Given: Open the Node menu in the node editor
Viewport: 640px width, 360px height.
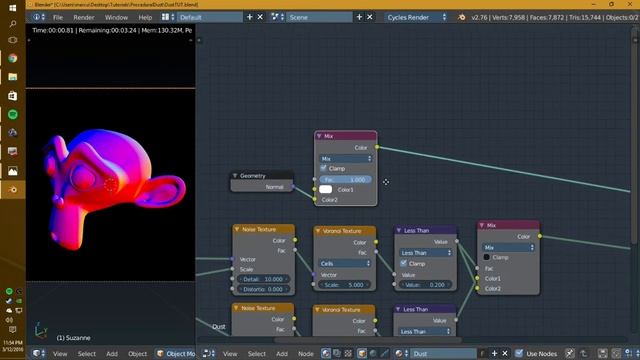Looking at the screenshot, I should click(306, 353).
